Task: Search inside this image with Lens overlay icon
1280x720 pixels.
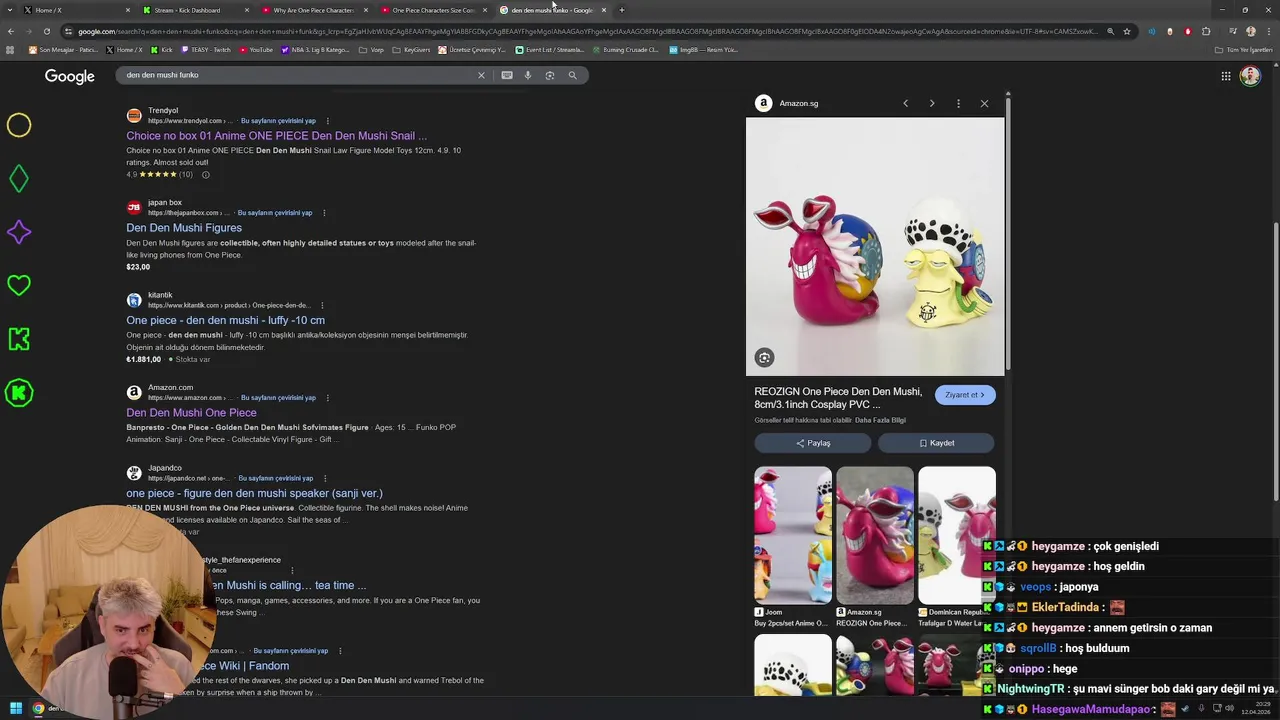Action: tap(764, 358)
